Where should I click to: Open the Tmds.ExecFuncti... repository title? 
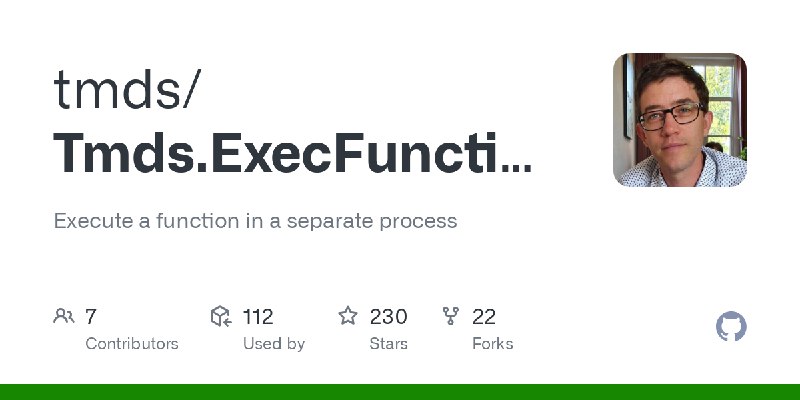coord(292,153)
